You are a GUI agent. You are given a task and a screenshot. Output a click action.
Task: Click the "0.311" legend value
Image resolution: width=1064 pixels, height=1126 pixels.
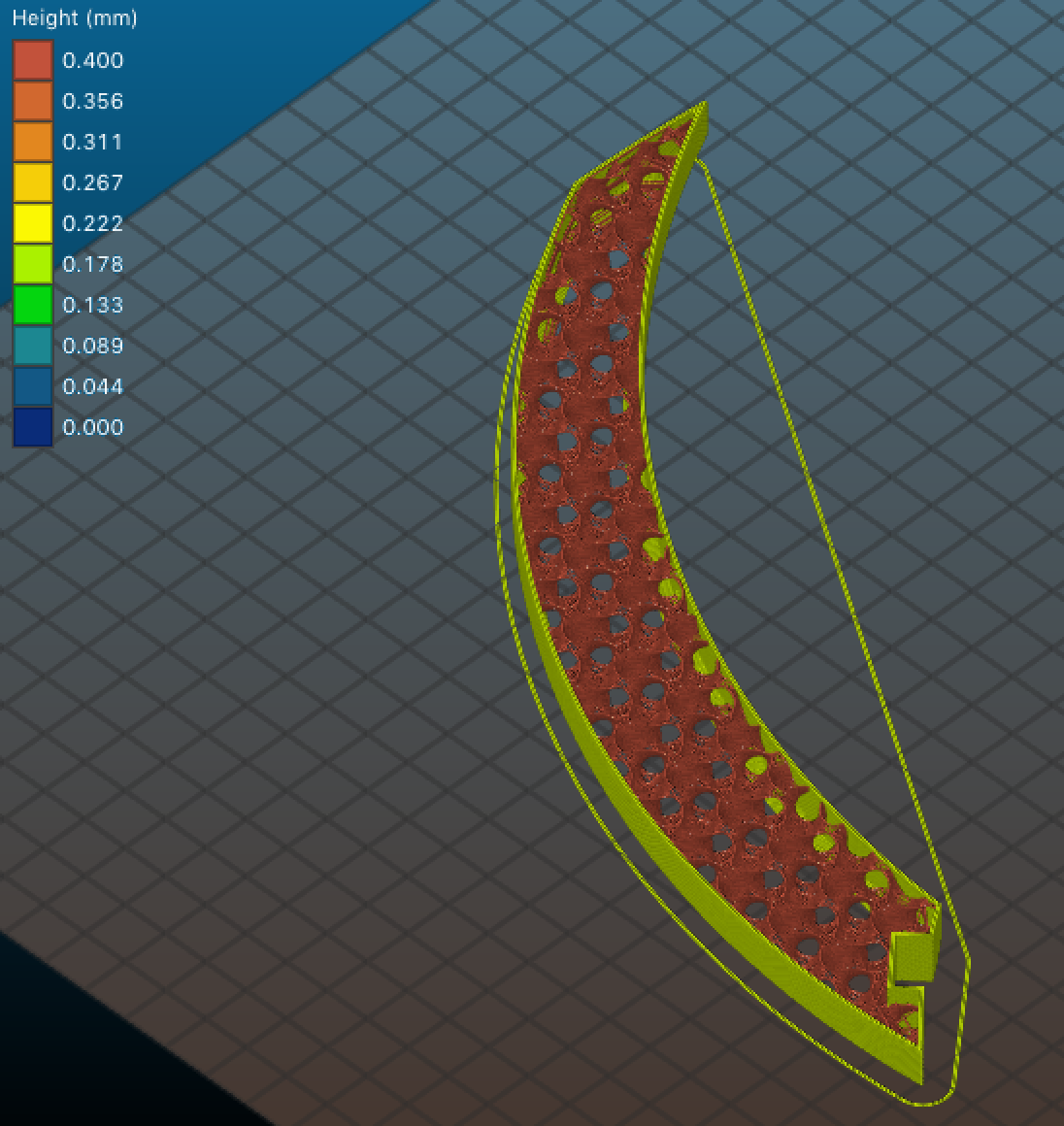(x=92, y=142)
